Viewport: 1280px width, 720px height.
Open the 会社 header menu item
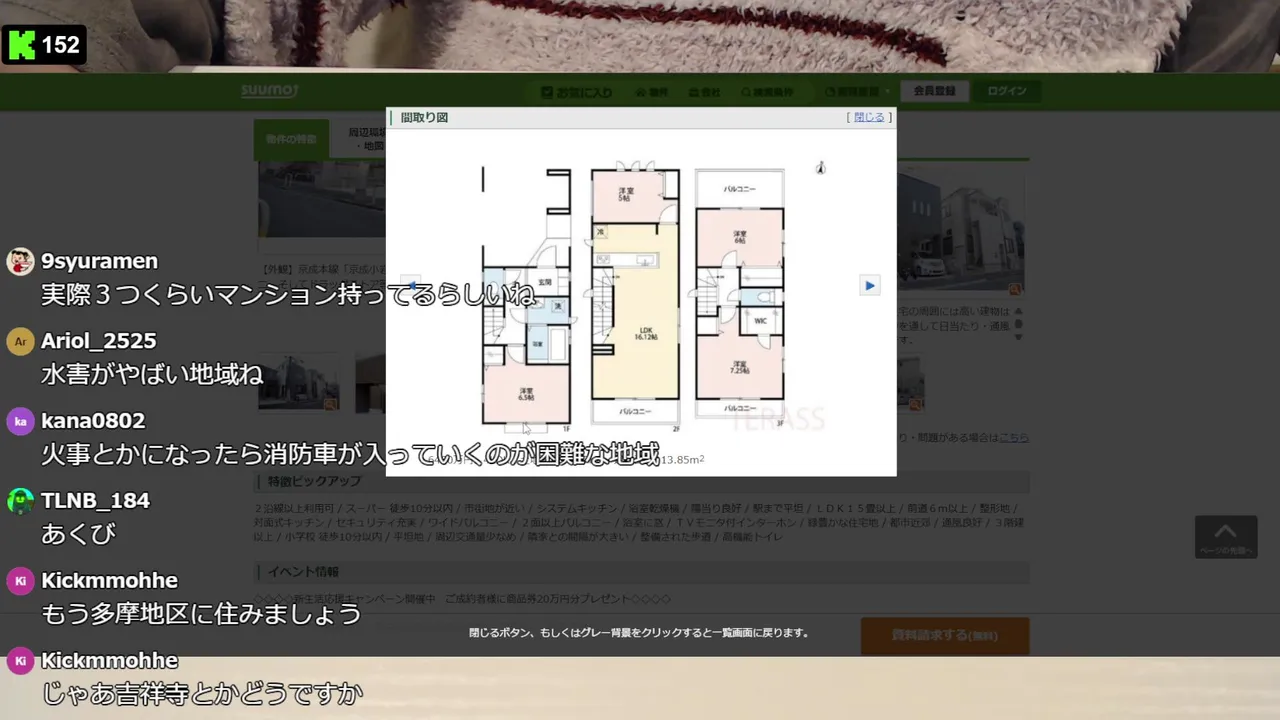coord(704,92)
